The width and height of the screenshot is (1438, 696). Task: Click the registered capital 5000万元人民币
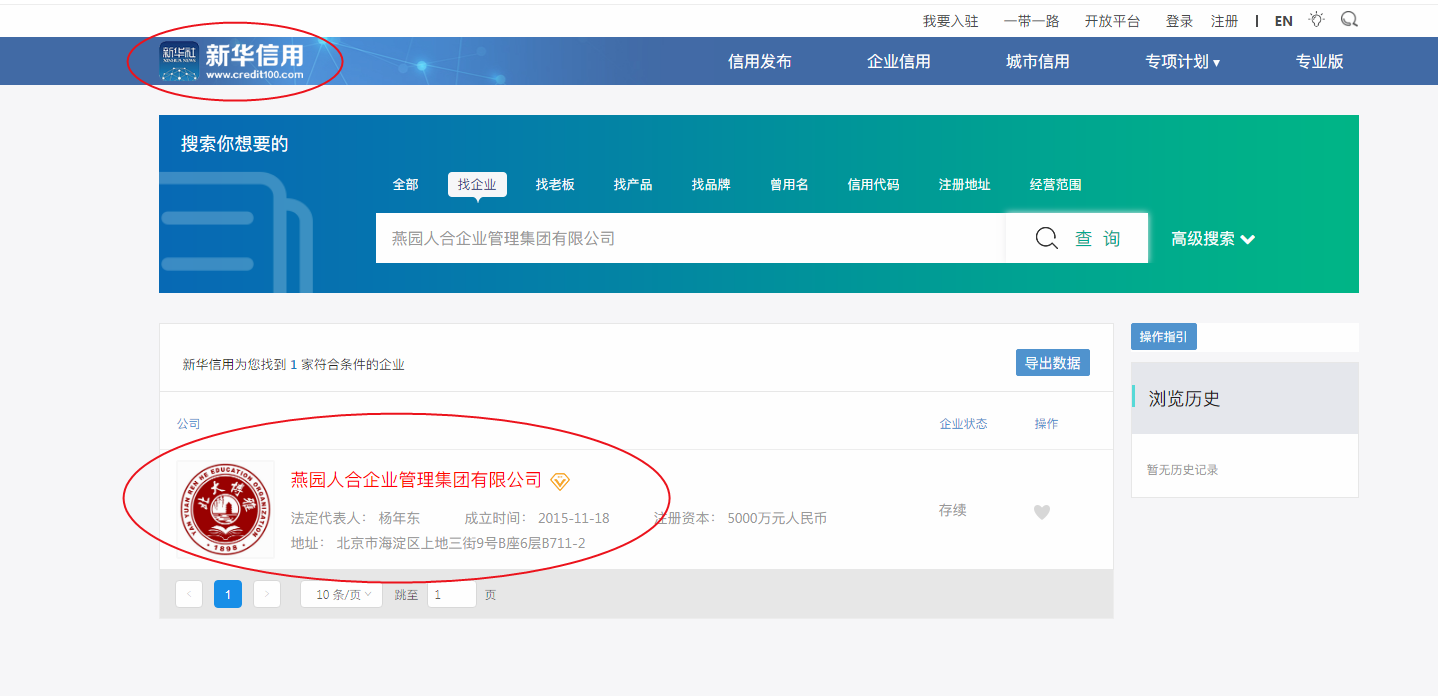coord(777,518)
